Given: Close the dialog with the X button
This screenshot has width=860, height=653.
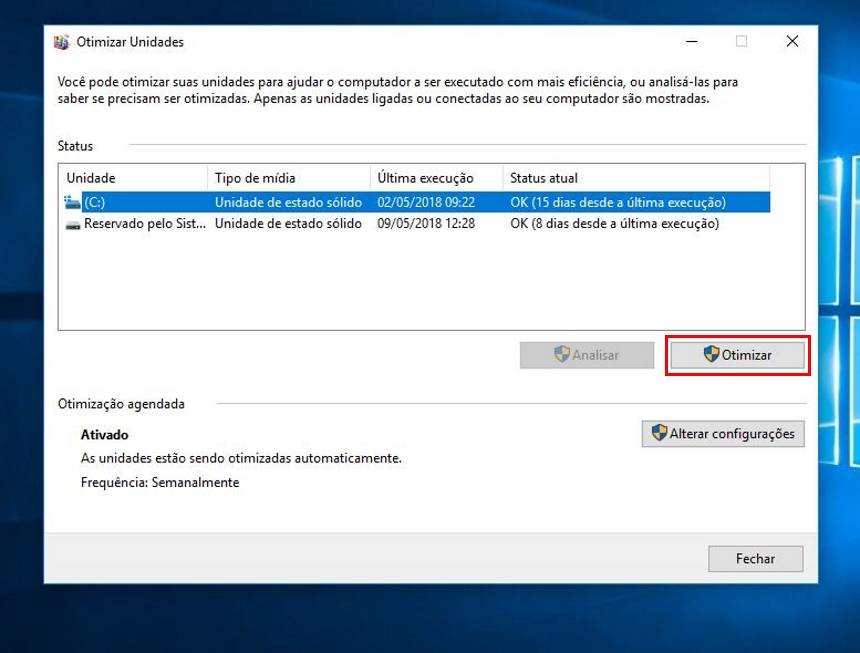Looking at the screenshot, I should tap(791, 42).
